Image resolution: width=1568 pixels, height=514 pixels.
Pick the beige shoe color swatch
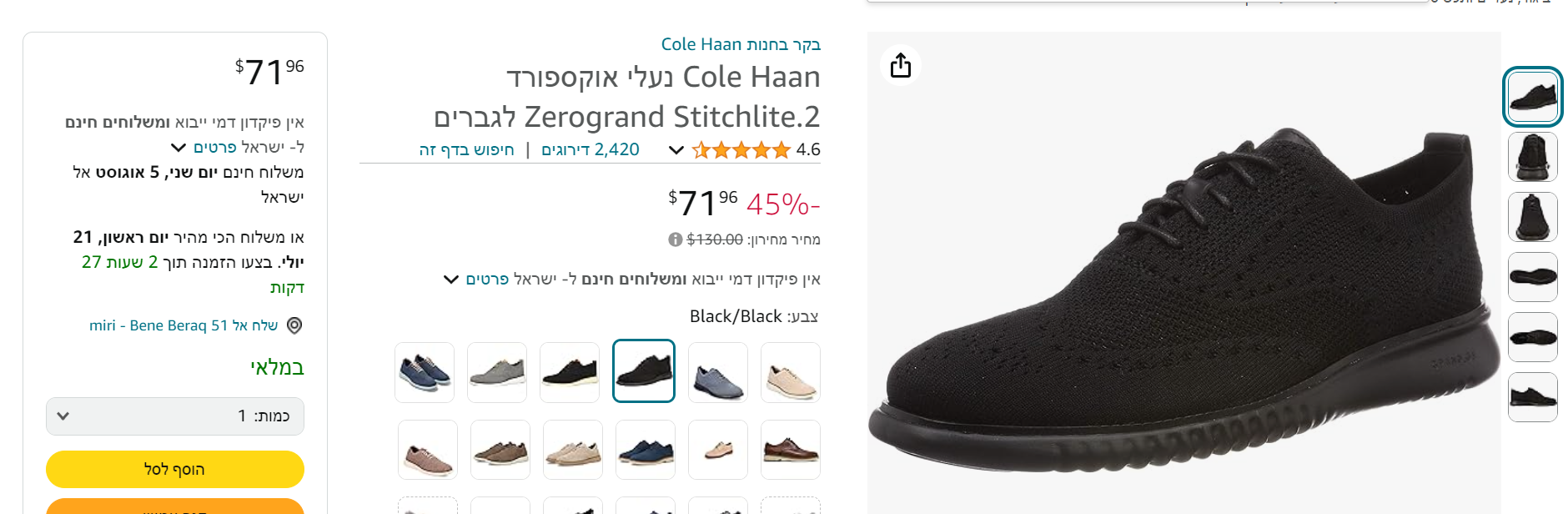point(791,372)
